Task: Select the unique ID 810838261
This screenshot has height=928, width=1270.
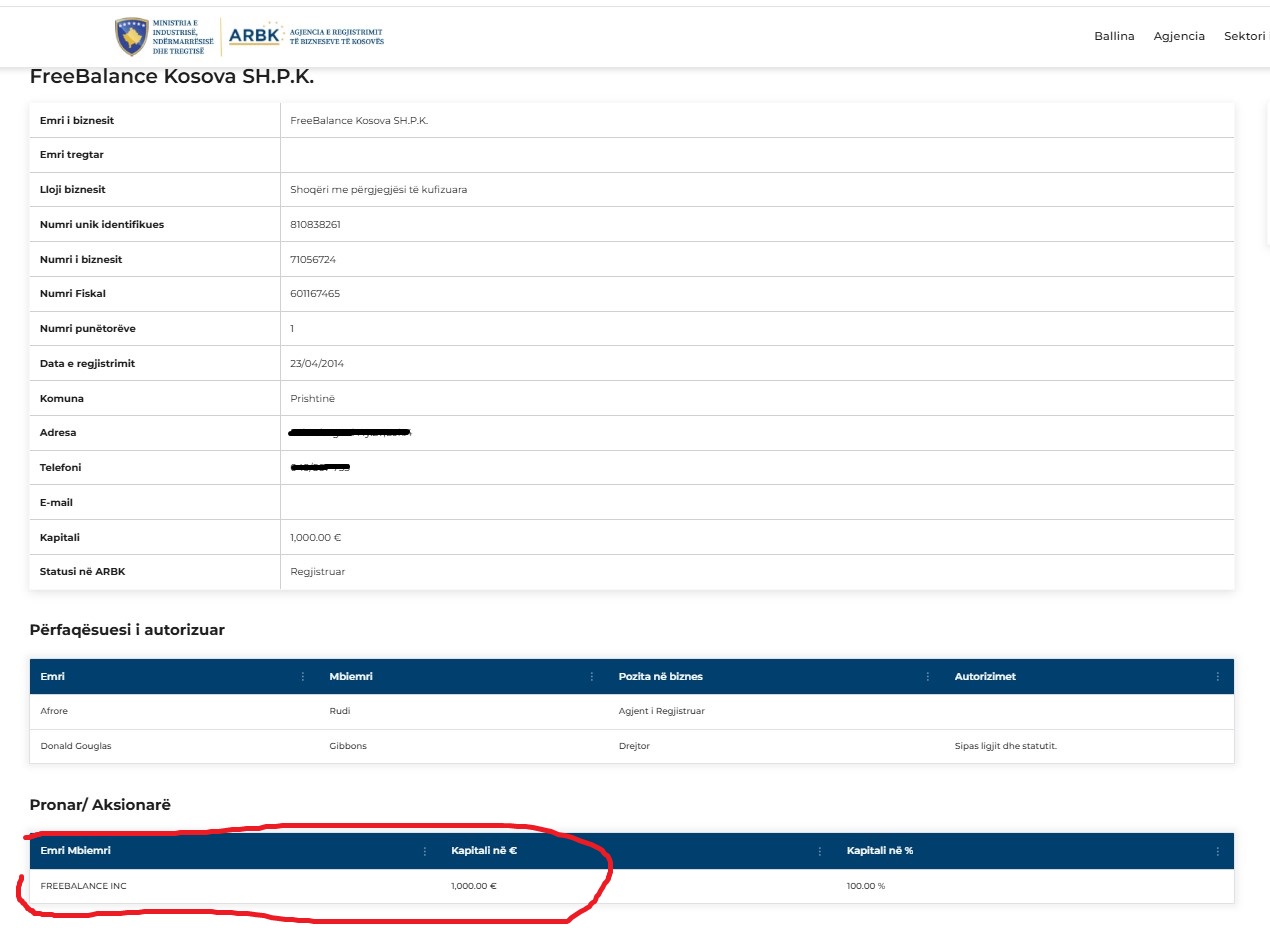Action: (x=316, y=225)
